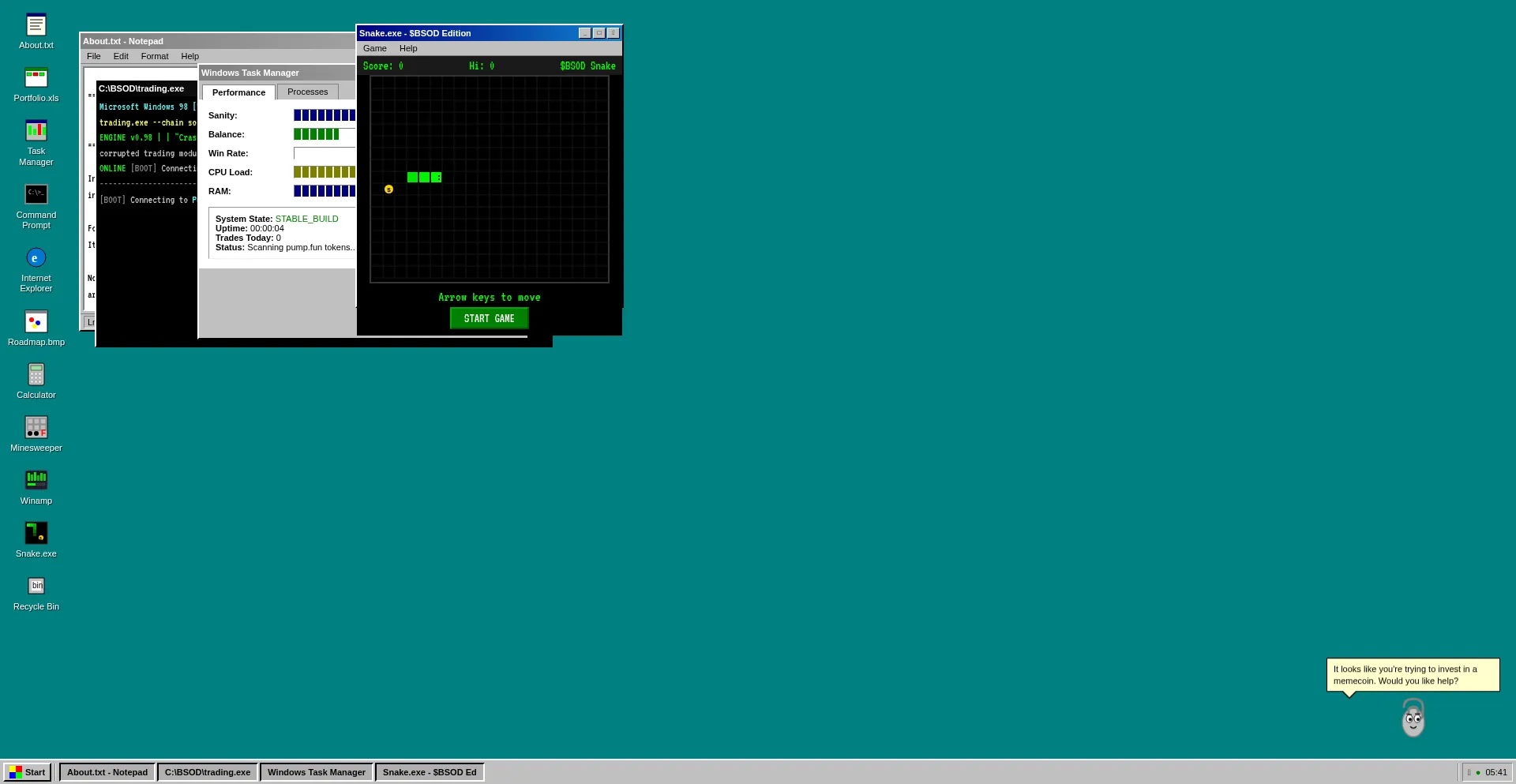Screen dimensions: 1516x784
Task: Click the paperclip assistant character
Action: coord(1413,718)
